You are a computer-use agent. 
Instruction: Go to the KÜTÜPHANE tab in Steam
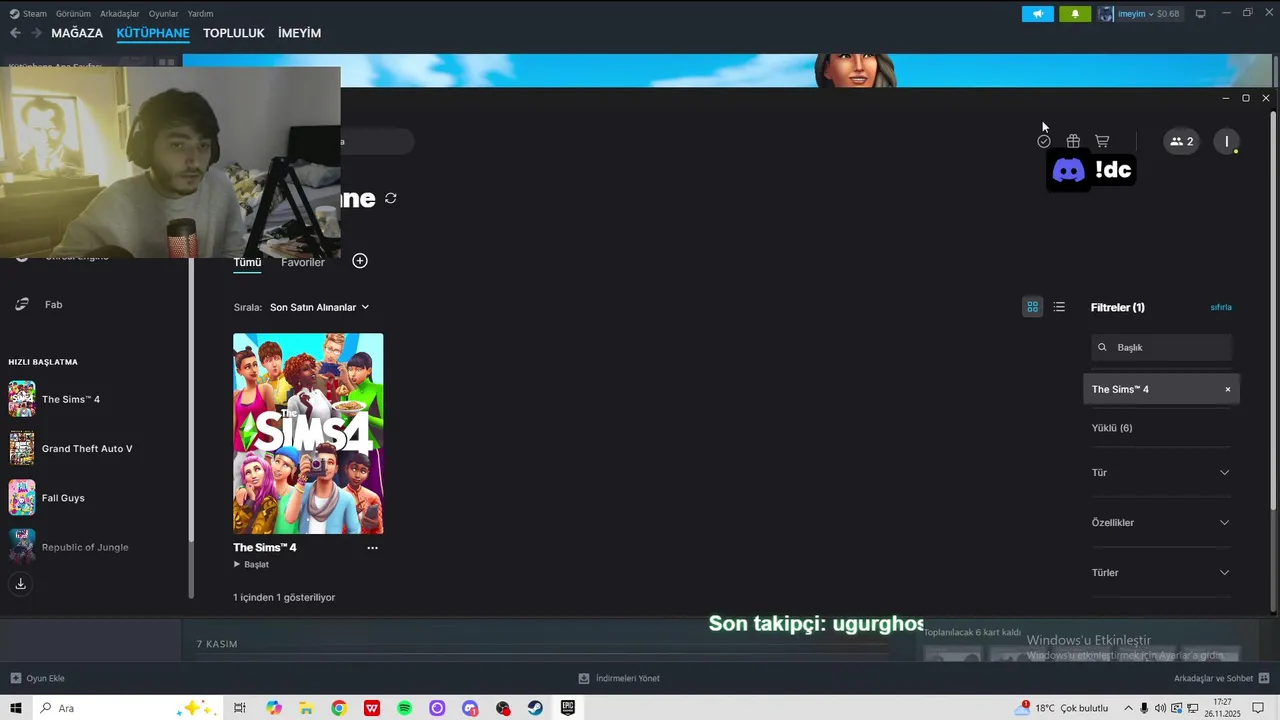point(153,33)
